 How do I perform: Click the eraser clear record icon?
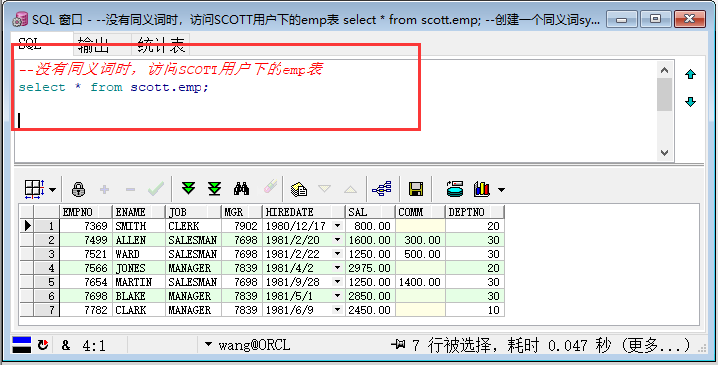(271, 187)
